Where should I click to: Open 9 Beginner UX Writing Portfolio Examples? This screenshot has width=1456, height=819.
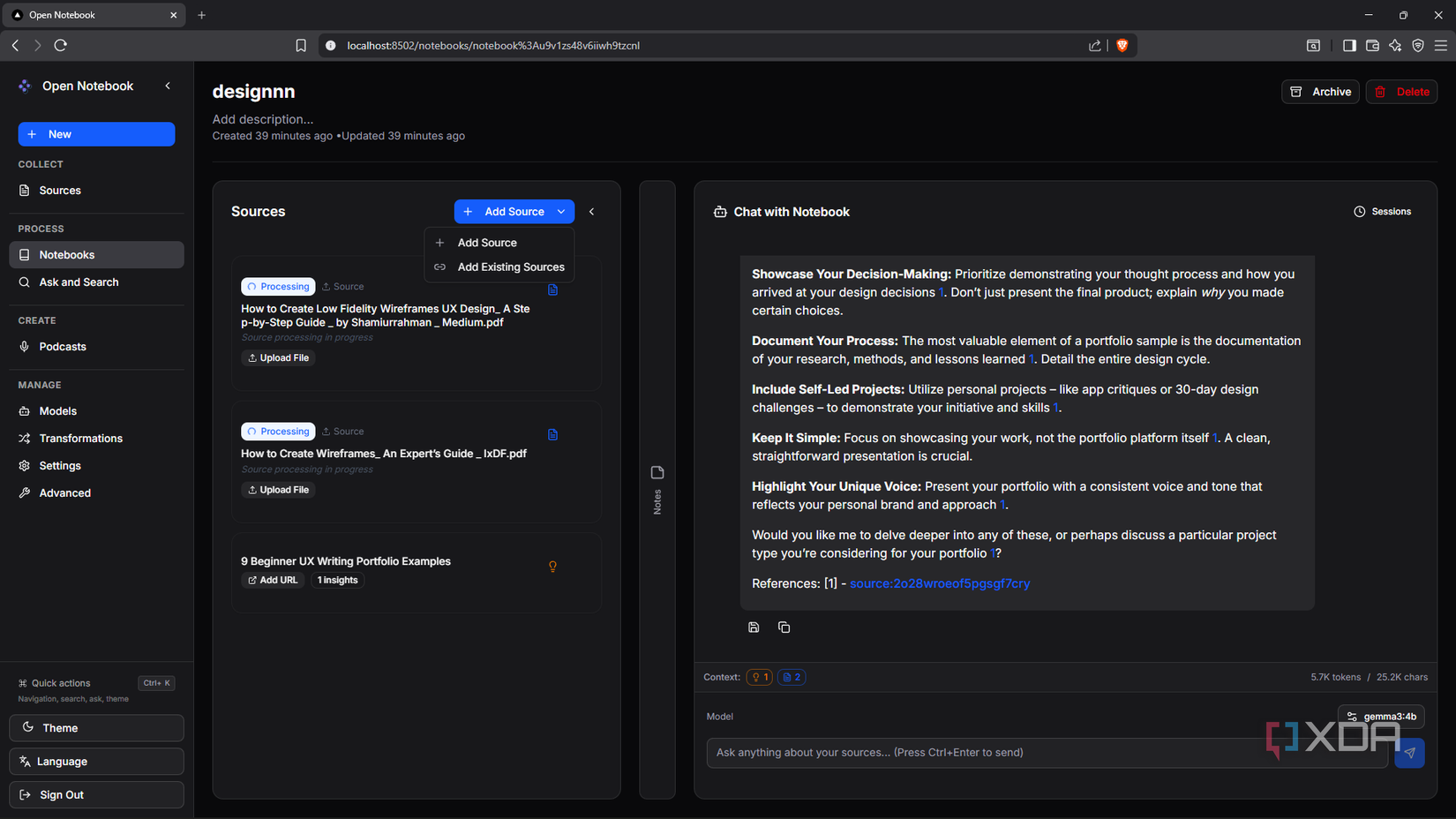point(346,561)
